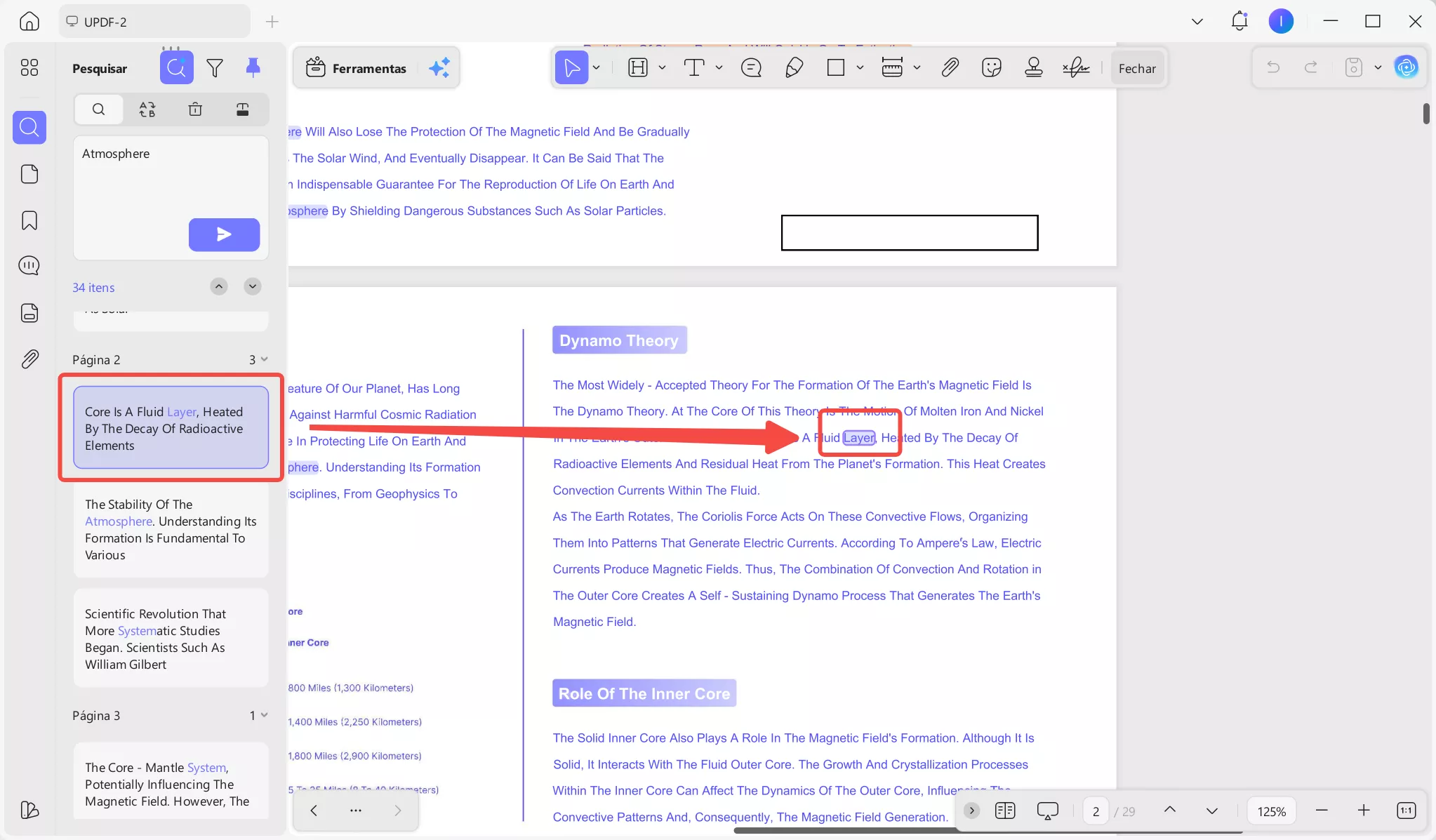
Task: Click the zoom in plus button
Action: [x=1363, y=811]
